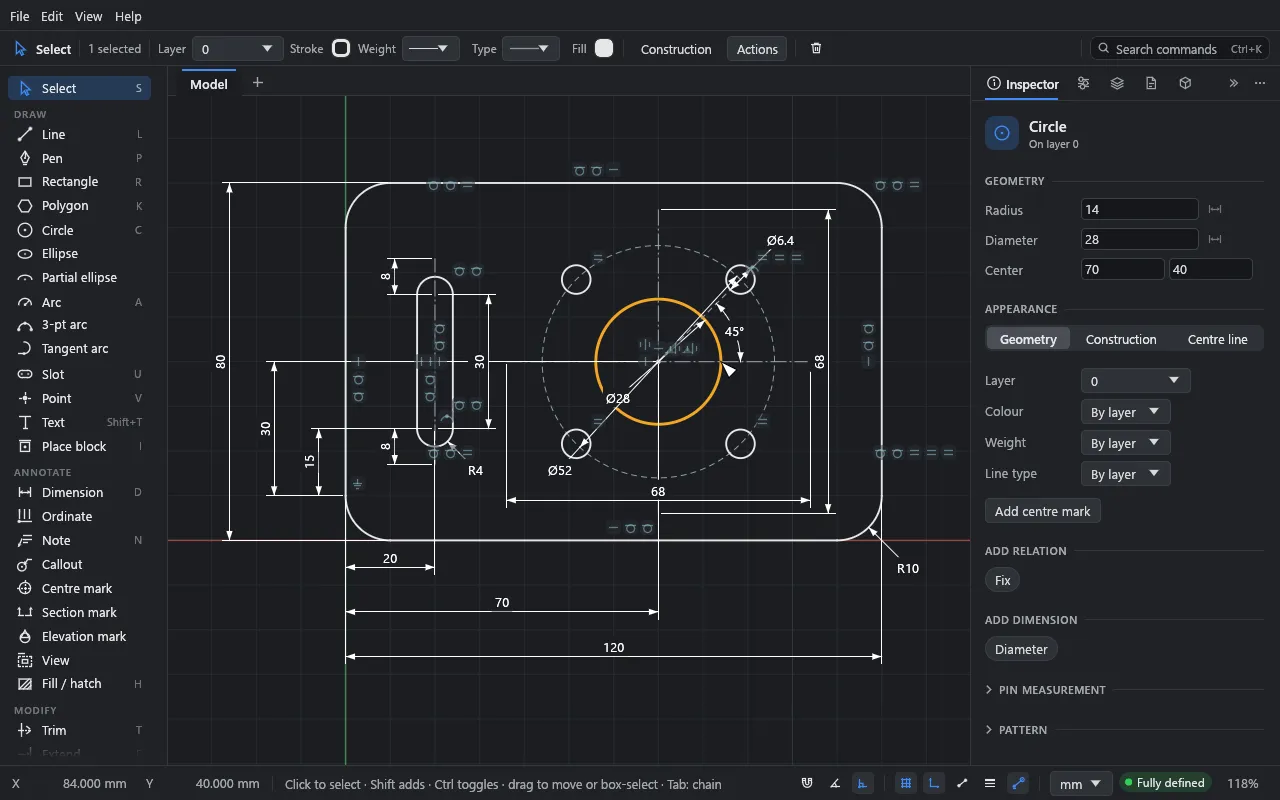This screenshot has width=1280, height=800.
Task: Toggle the magnet snap in status bar
Action: [x=807, y=784]
